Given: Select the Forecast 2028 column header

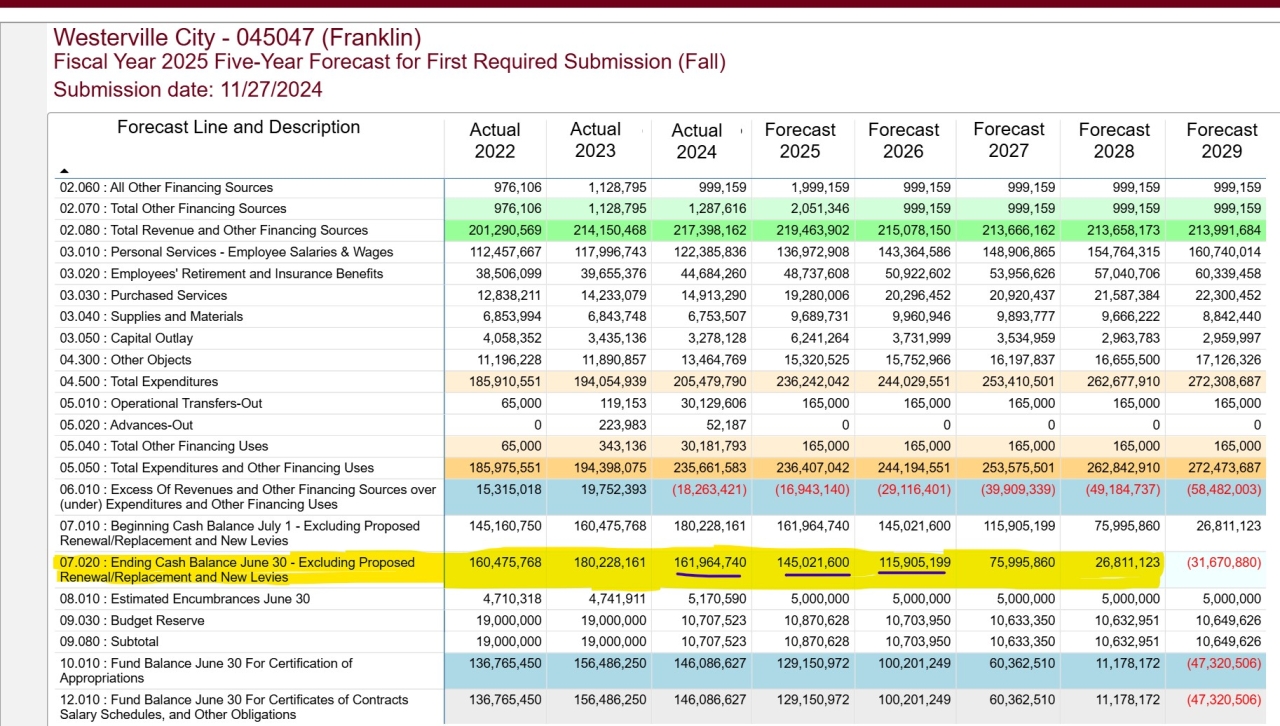Looking at the screenshot, I should coord(1114,141).
